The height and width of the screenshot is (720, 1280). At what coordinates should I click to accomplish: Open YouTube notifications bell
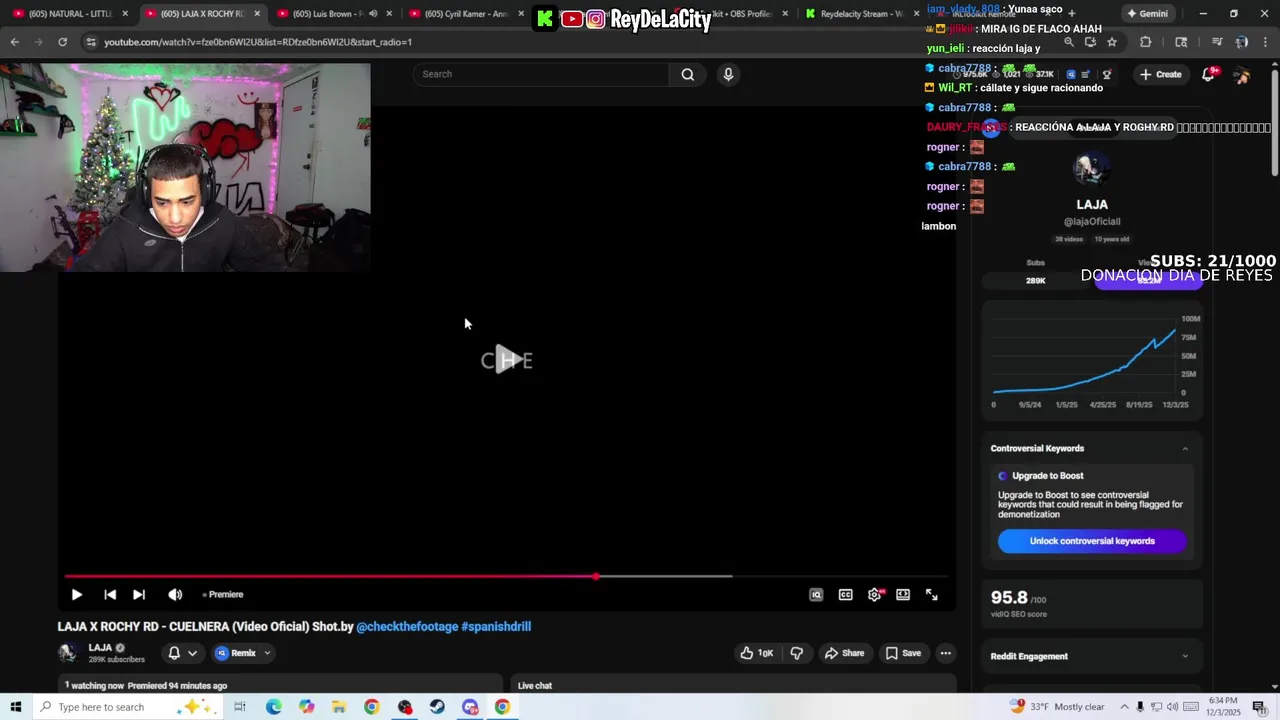click(x=1208, y=74)
